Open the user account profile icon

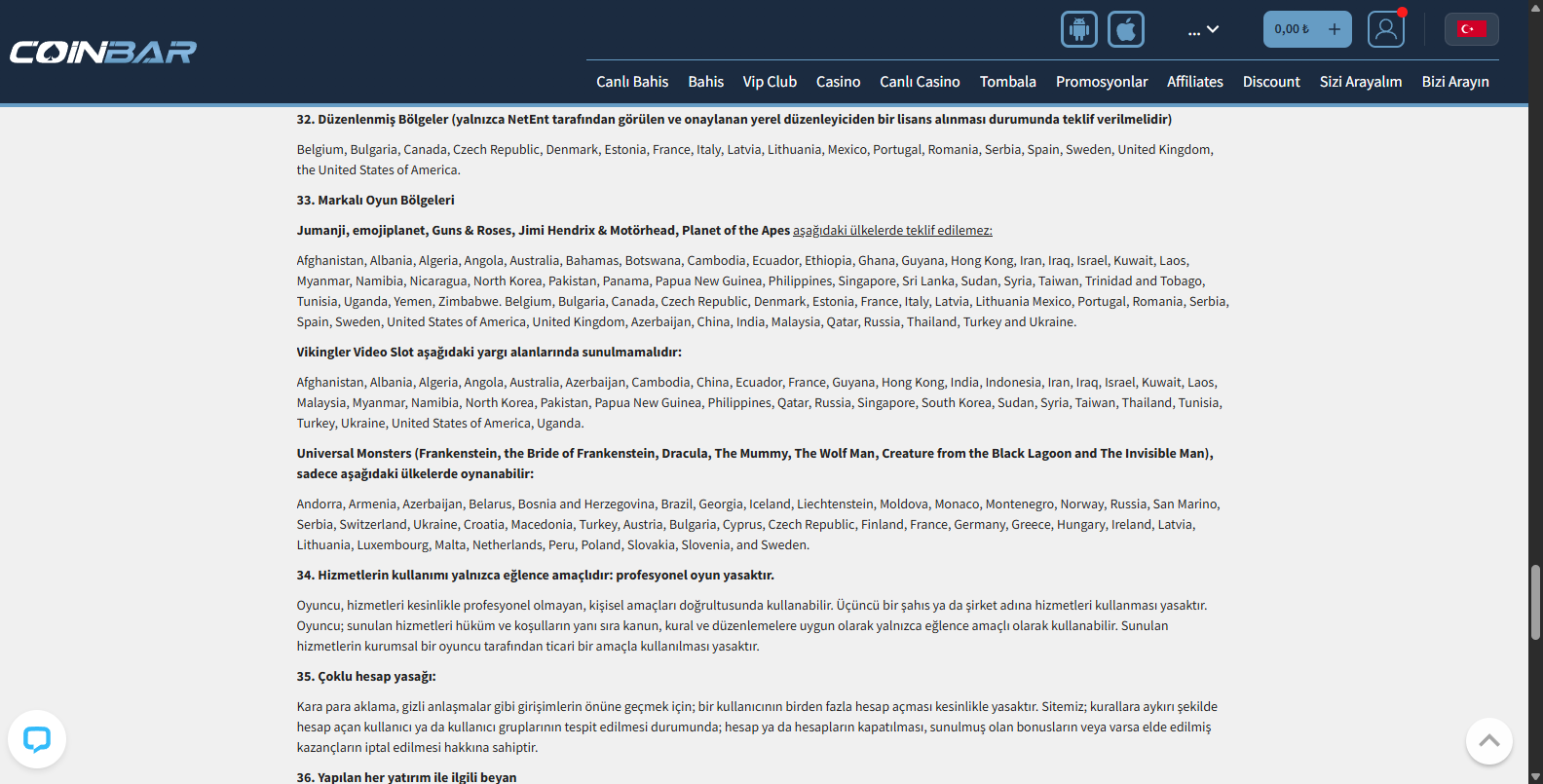coord(1385,29)
